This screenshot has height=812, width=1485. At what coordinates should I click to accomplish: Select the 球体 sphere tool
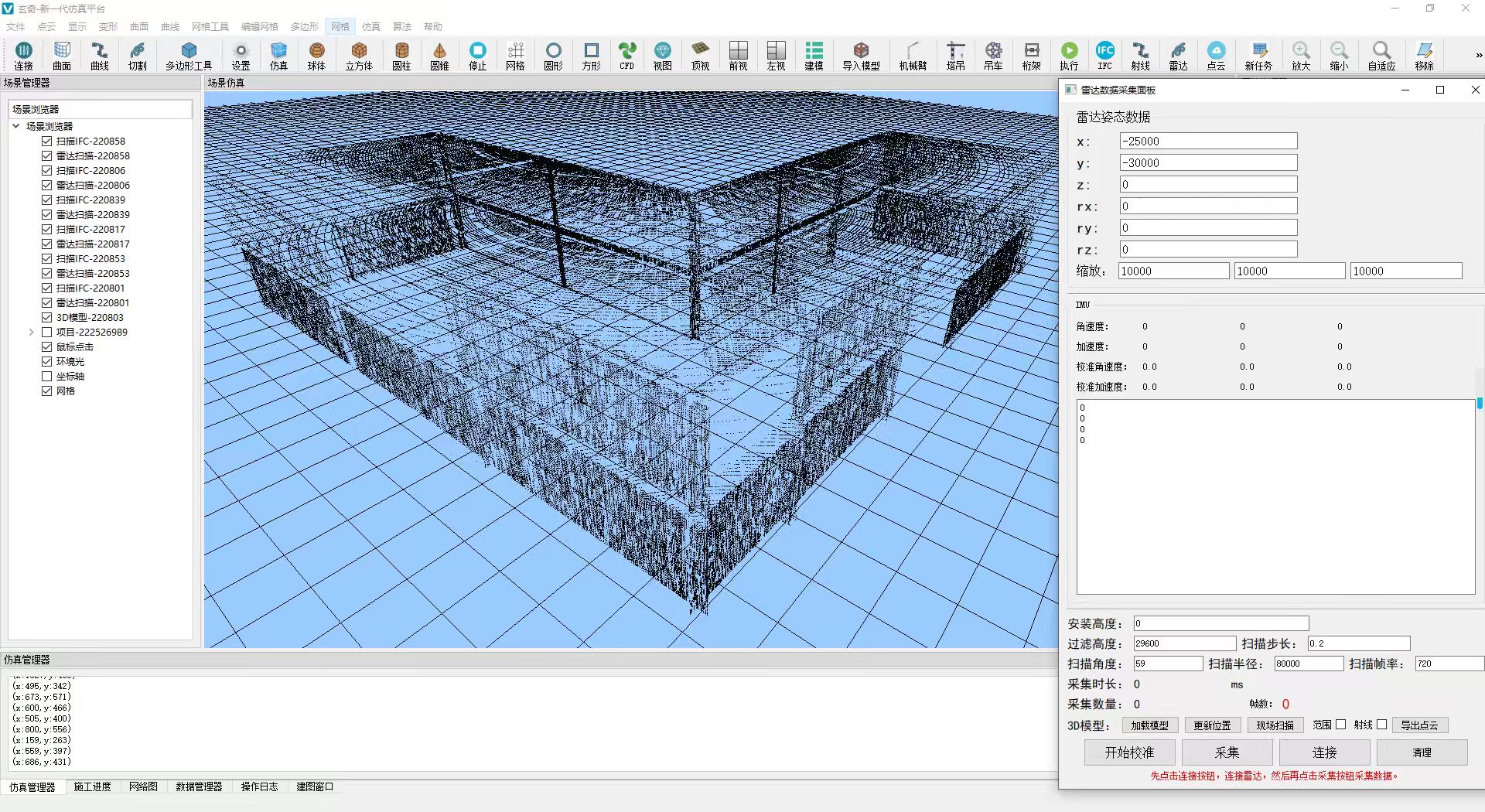click(x=316, y=56)
